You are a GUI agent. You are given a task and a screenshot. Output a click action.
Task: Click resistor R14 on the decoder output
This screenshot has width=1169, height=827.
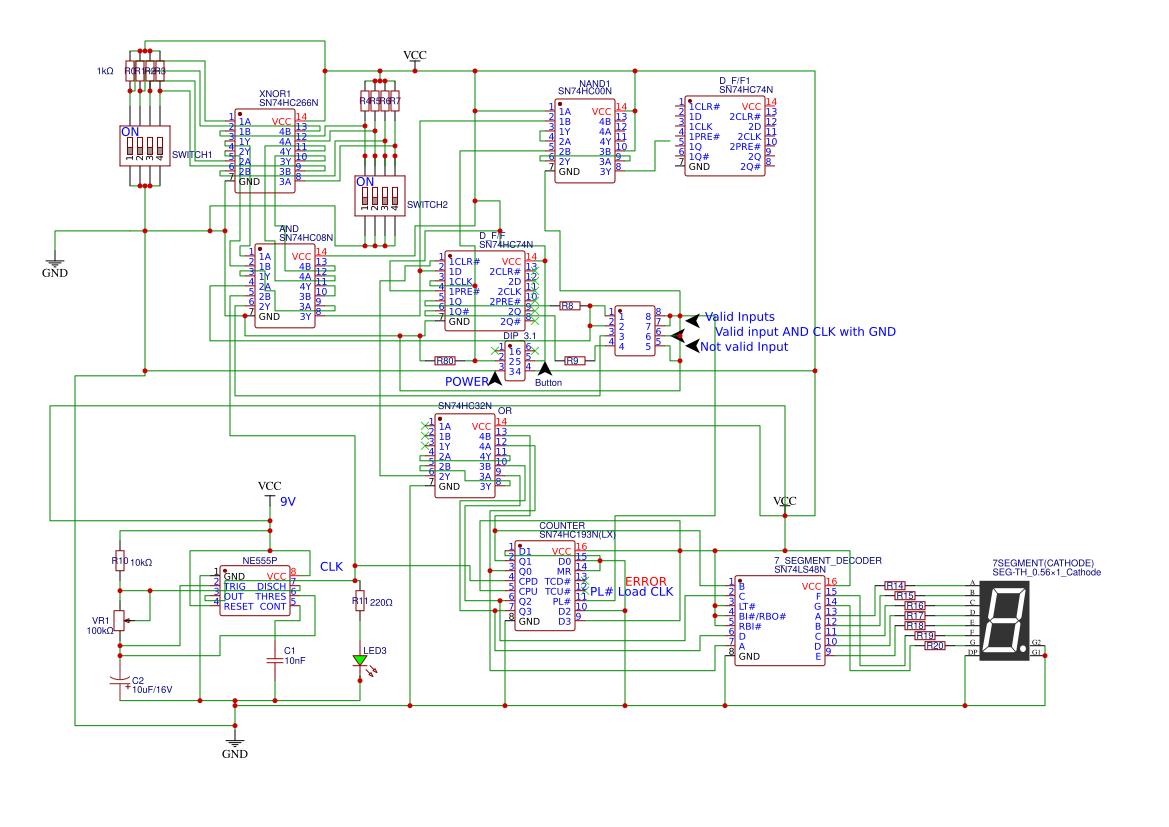(x=895, y=585)
